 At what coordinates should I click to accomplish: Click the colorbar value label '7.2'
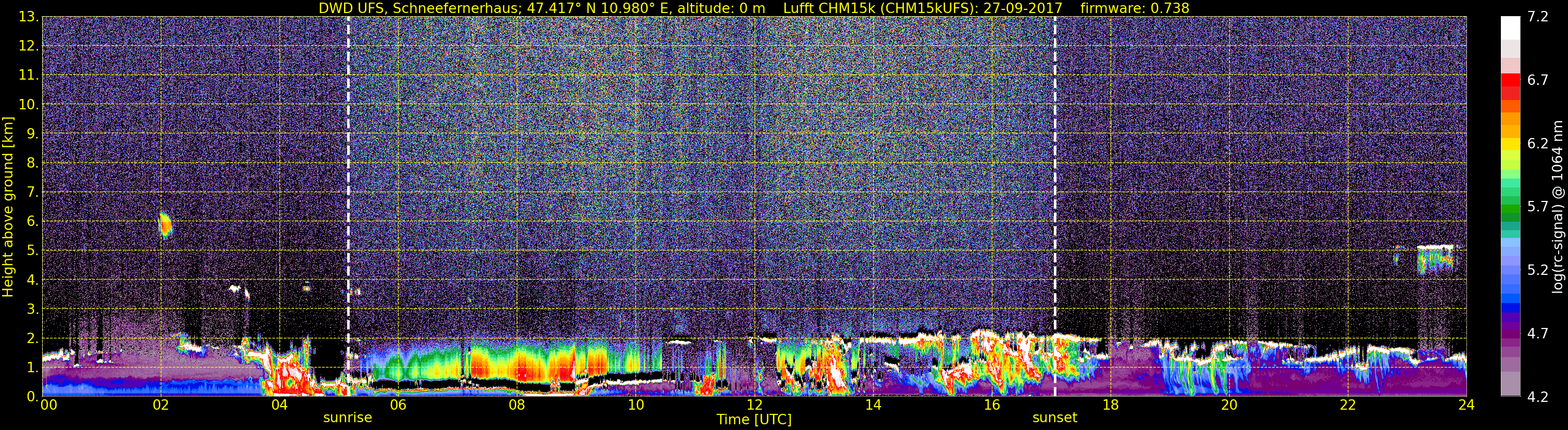pyautogui.click(x=1538, y=17)
